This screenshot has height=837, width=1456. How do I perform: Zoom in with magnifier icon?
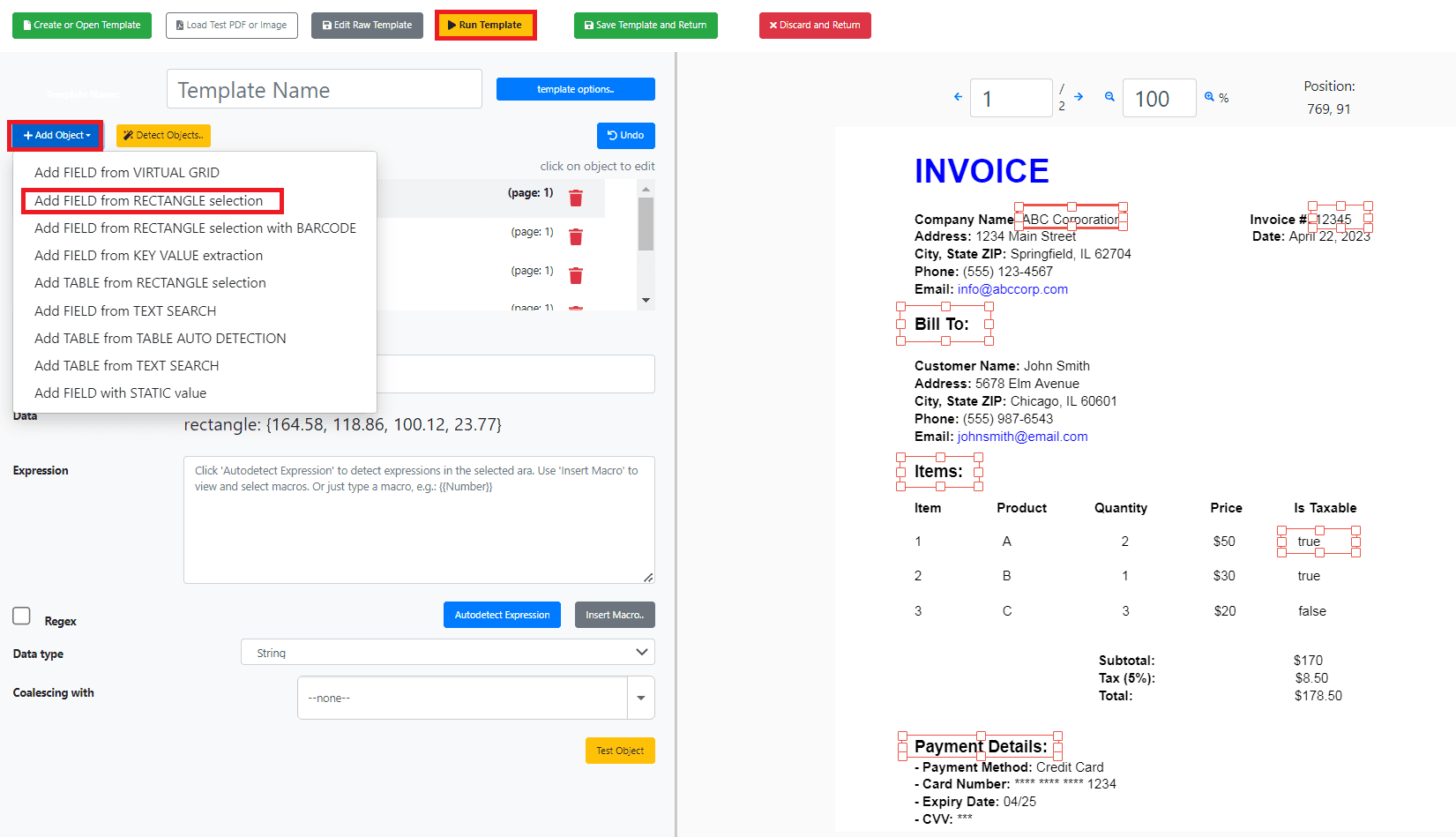pos(1209,97)
